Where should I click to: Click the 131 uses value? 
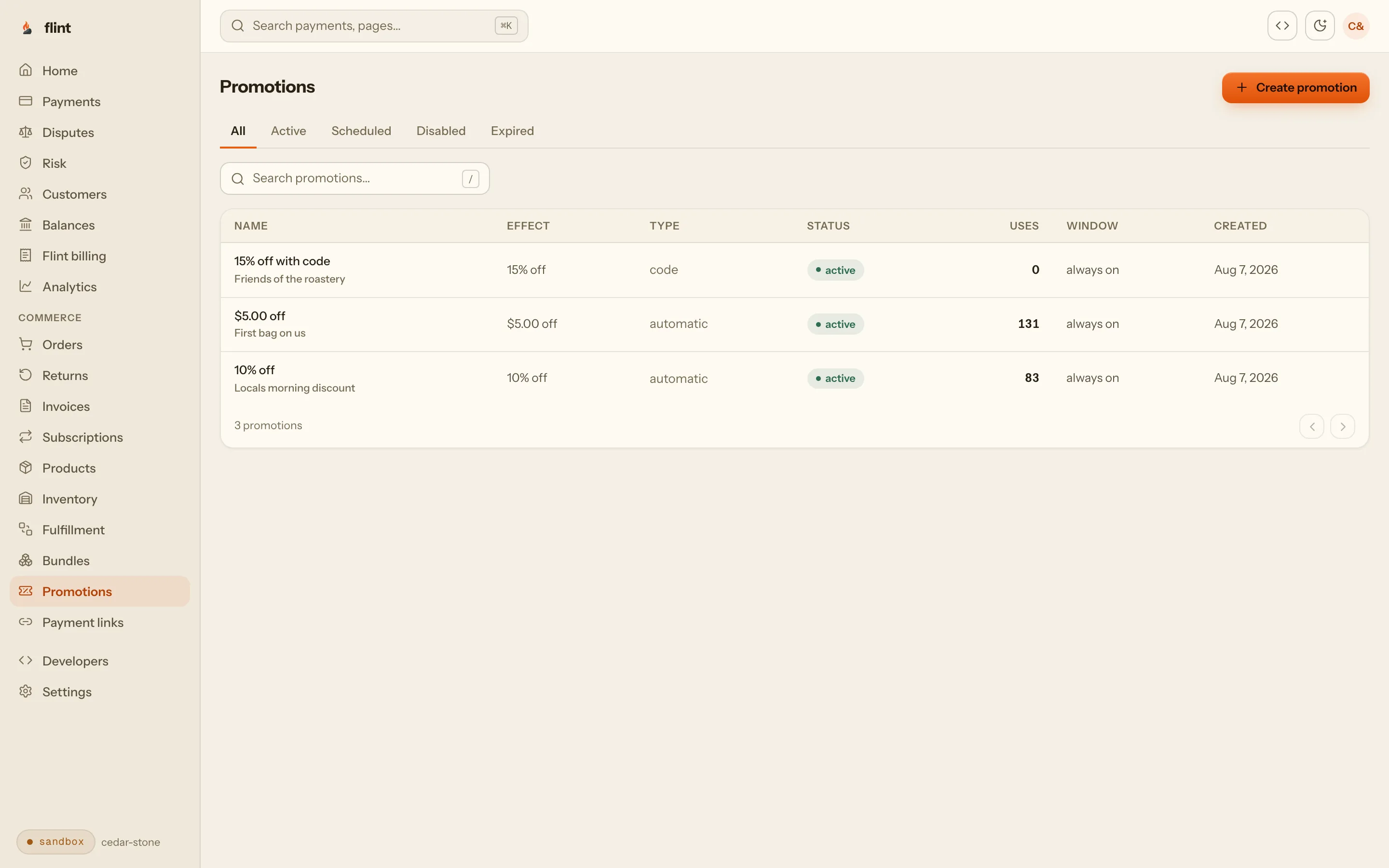[x=1028, y=324]
